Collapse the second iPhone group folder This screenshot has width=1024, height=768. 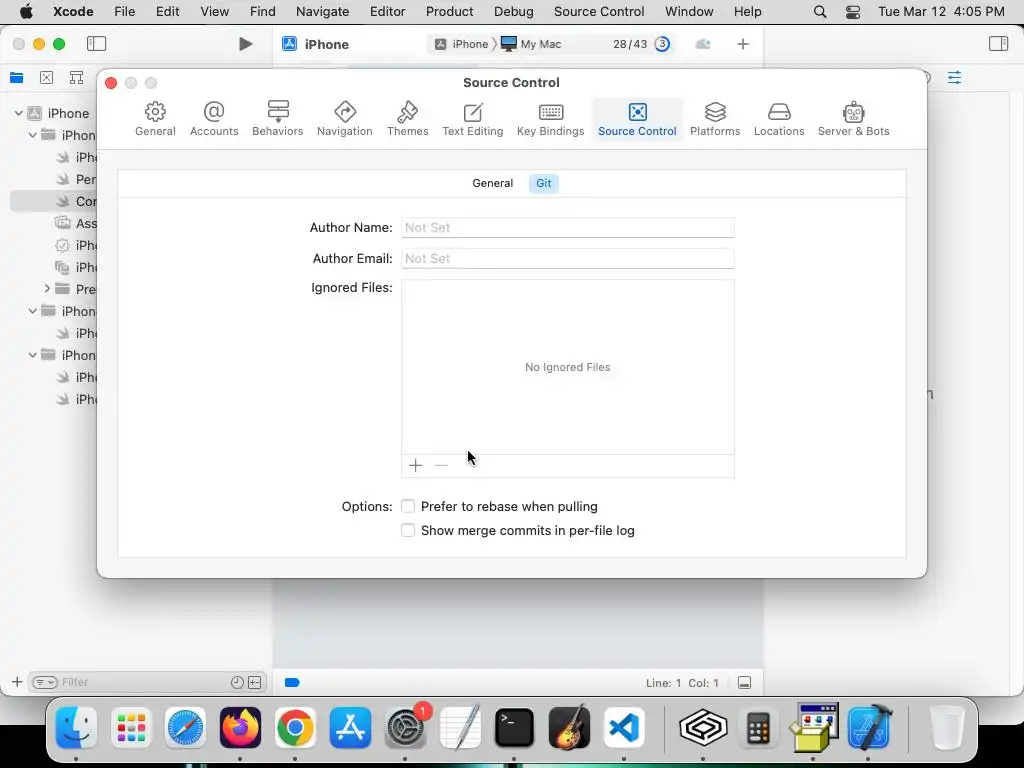coord(32,311)
